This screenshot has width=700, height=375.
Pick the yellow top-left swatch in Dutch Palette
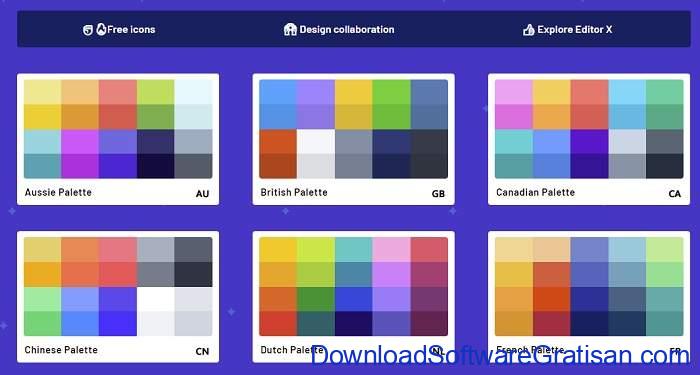278,250
